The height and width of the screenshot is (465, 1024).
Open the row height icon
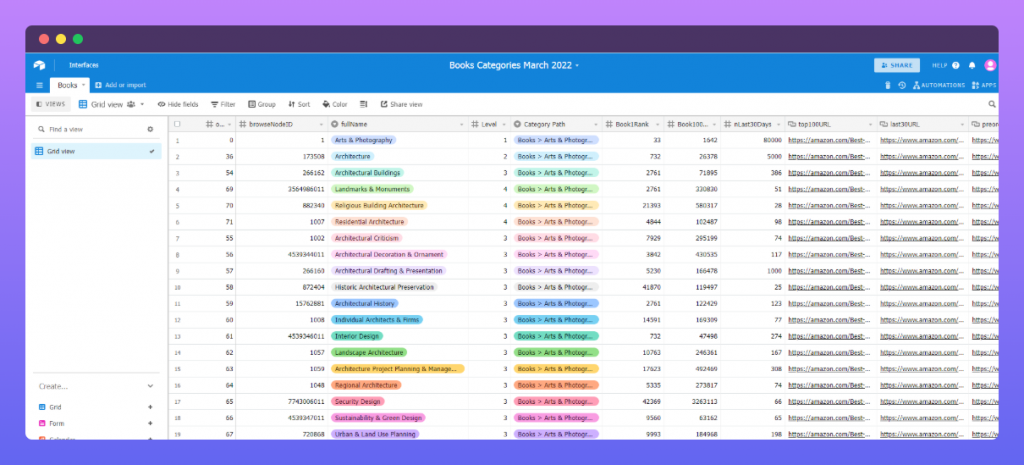coord(364,104)
